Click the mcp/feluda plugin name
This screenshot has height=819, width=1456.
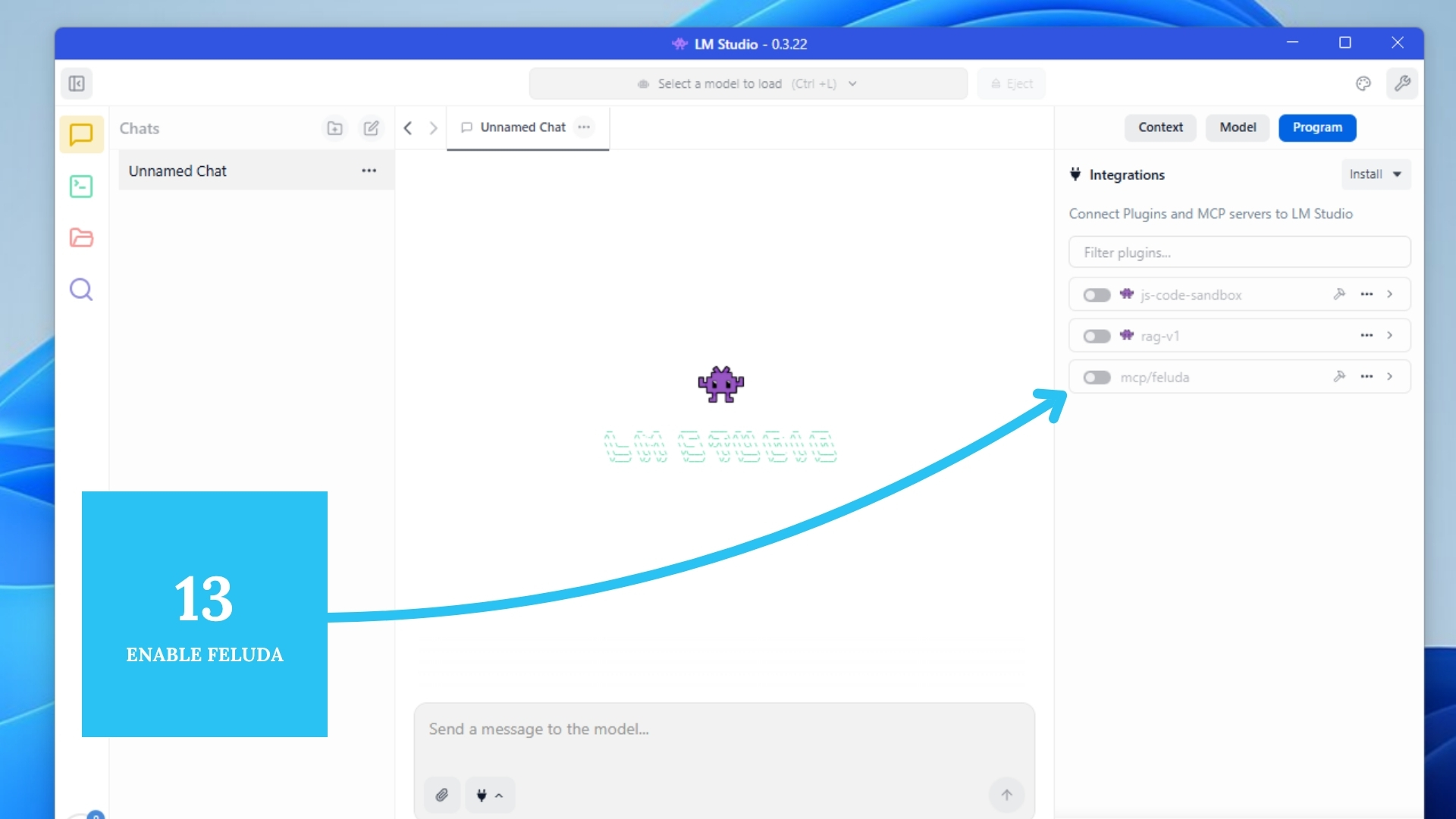[x=1154, y=378]
